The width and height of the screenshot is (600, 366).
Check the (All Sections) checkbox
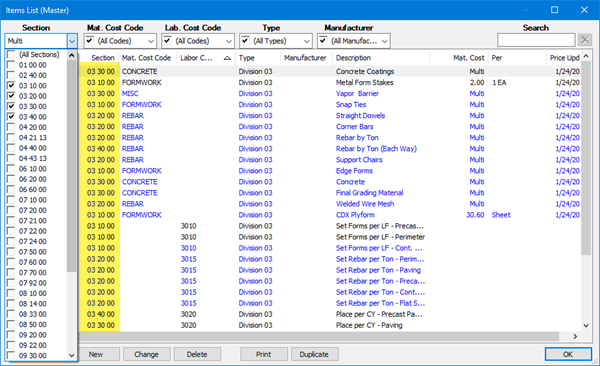pos(11,54)
